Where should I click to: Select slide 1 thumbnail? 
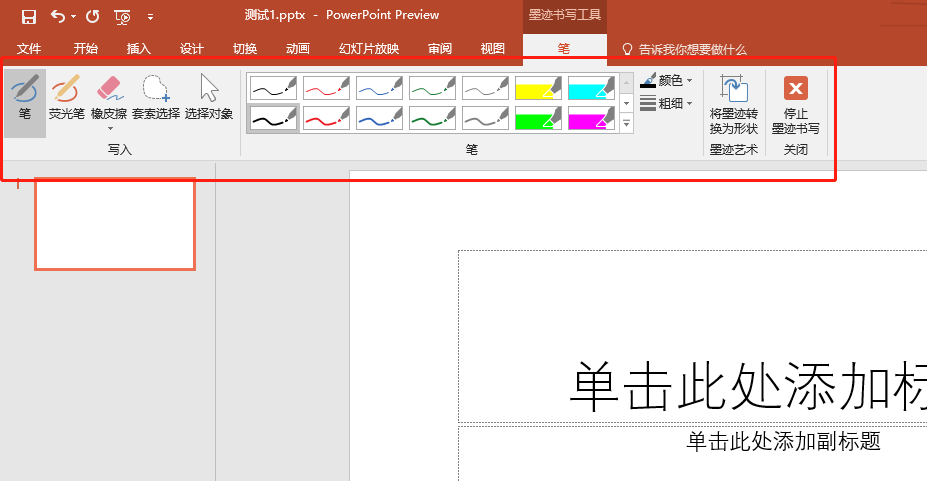115,224
